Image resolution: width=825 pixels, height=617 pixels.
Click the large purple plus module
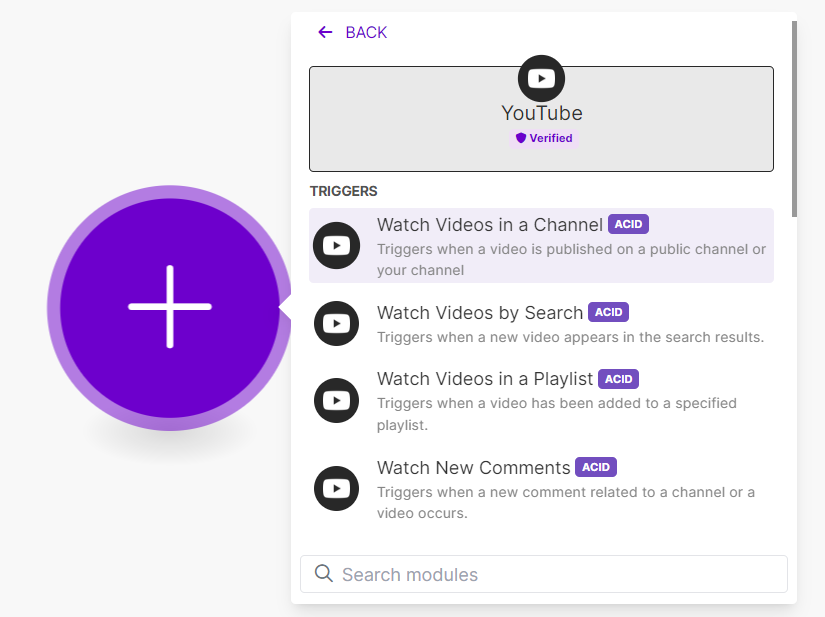170,307
